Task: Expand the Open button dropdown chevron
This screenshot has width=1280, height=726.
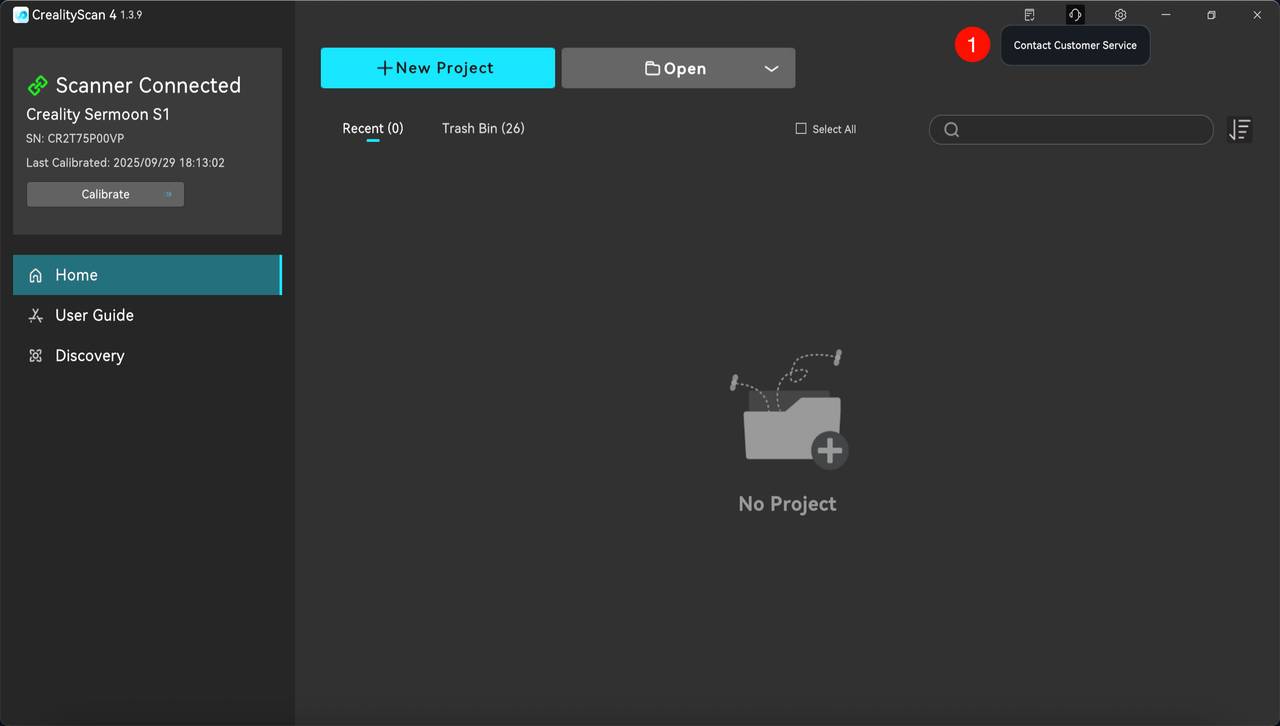Action: point(771,67)
